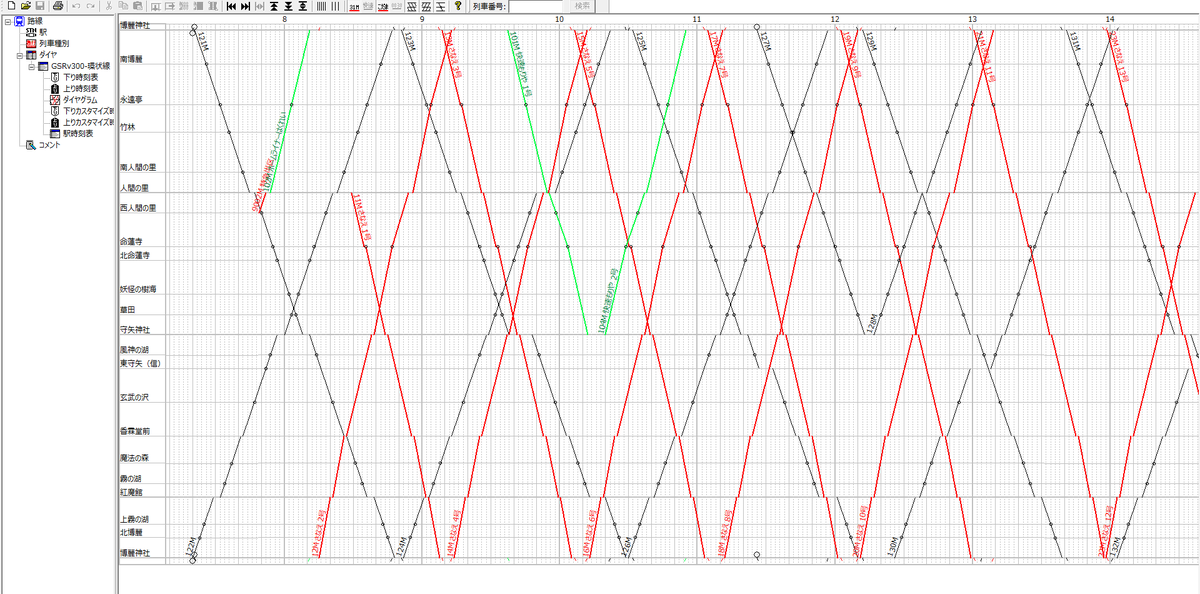Click the Redo arrow icon

pos(91,6)
